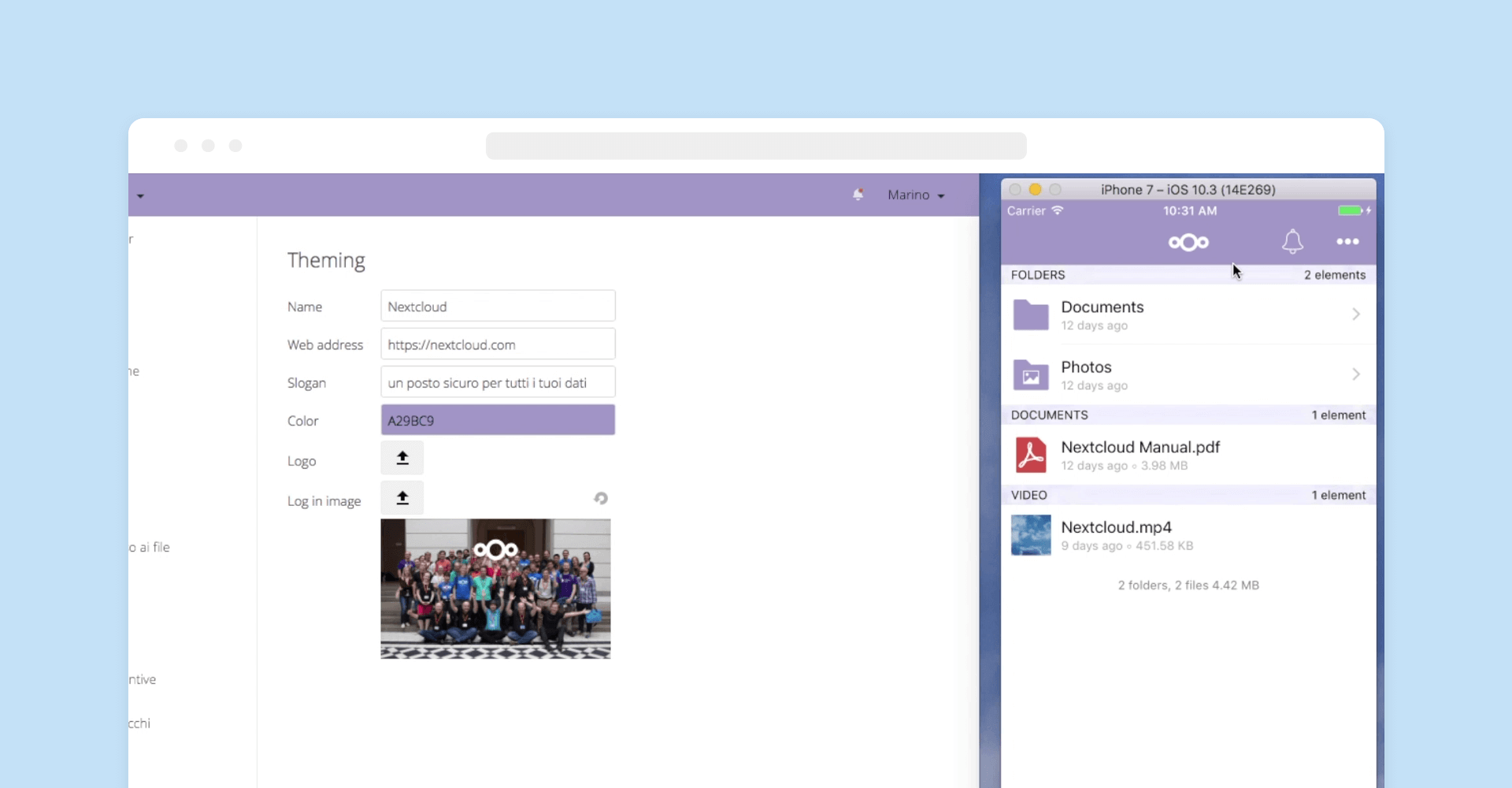Viewport: 1512px width, 788px height.
Task: Click the Photos folder icon
Action: pyautogui.click(x=1031, y=375)
